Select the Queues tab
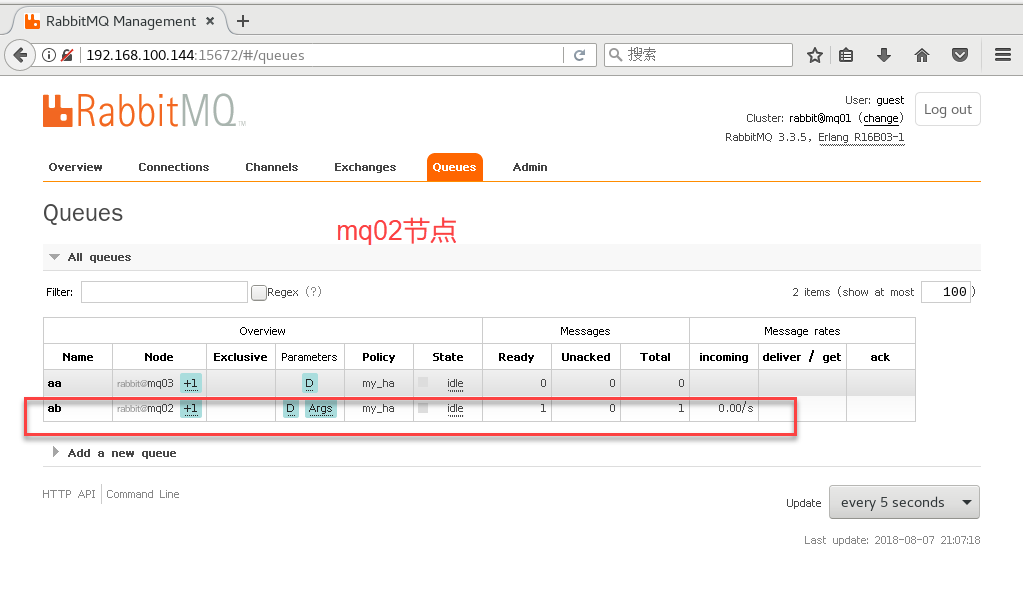Screen dimensions: 1023x609 (455, 167)
